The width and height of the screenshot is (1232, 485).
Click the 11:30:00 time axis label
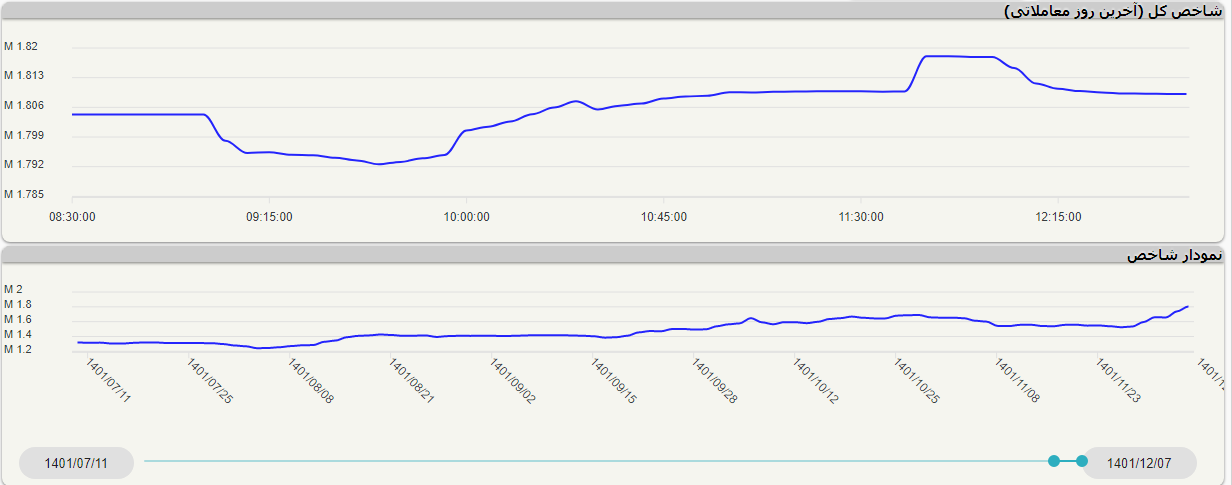click(x=861, y=216)
